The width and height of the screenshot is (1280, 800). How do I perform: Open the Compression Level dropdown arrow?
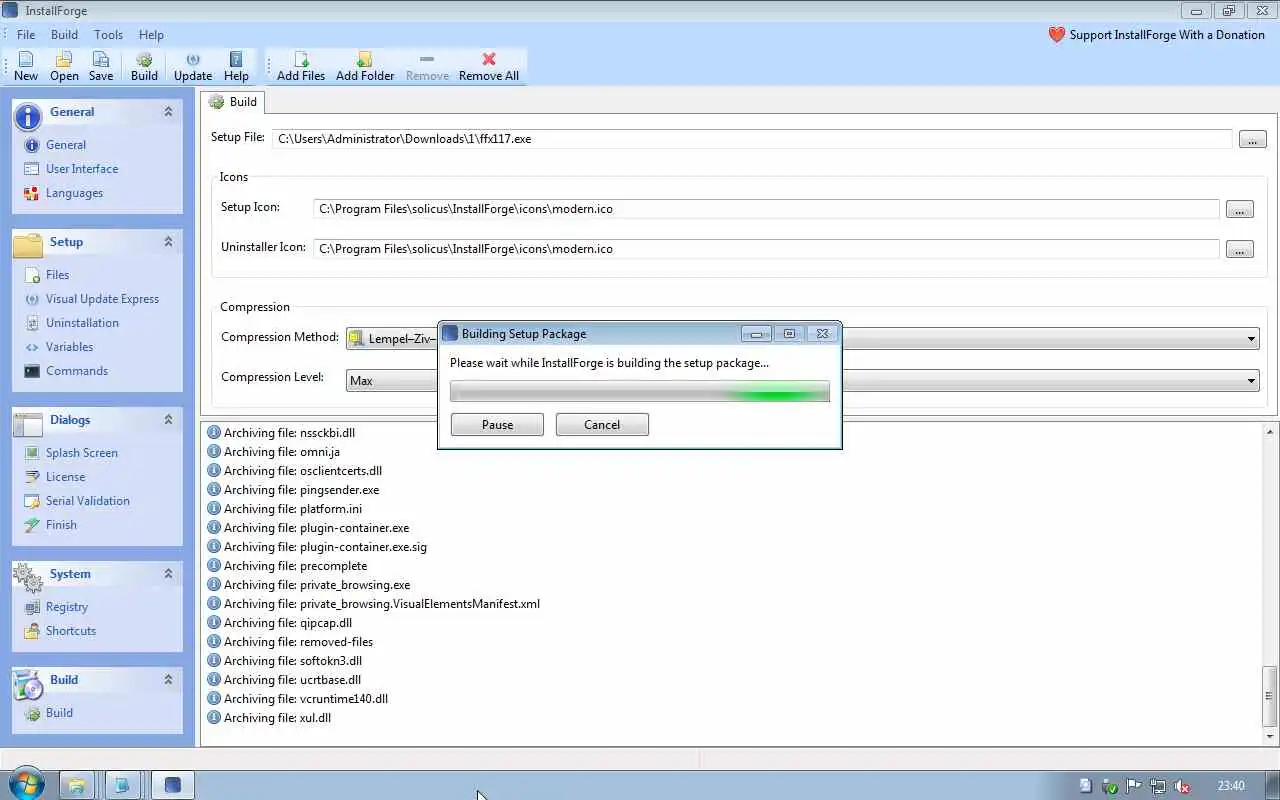(1251, 380)
